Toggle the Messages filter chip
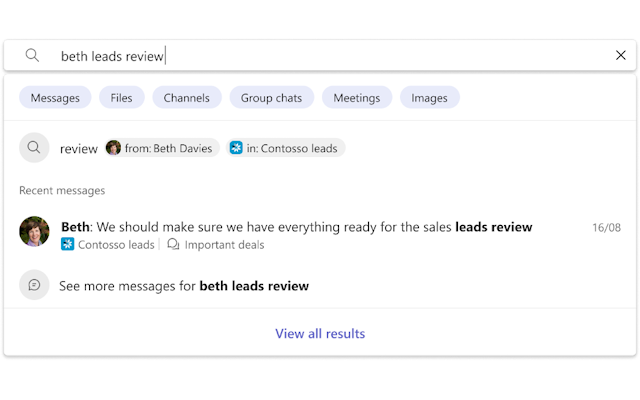 coord(55,97)
